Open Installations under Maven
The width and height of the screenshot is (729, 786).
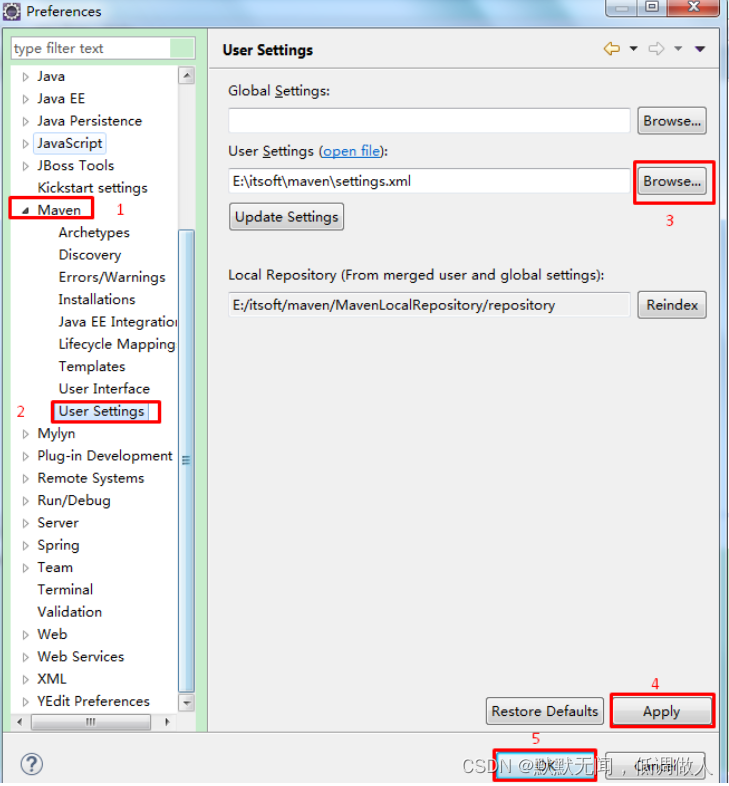(x=97, y=300)
